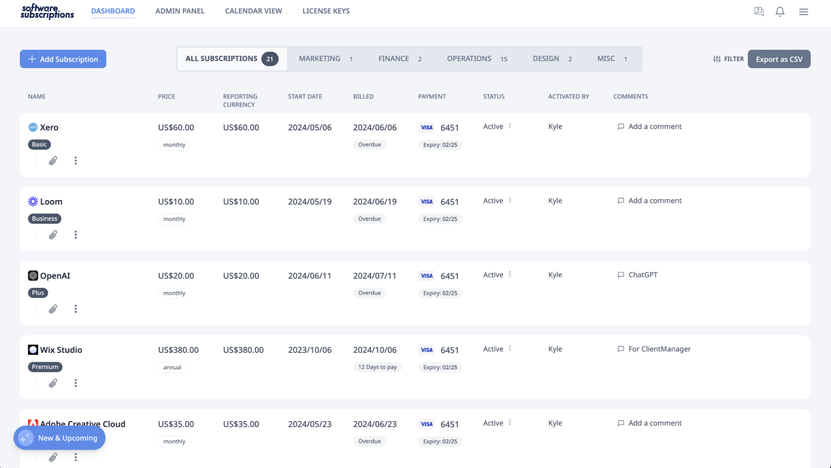The image size is (831, 468).
Task: Click the OpenAI logo icon
Action: click(33, 276)
